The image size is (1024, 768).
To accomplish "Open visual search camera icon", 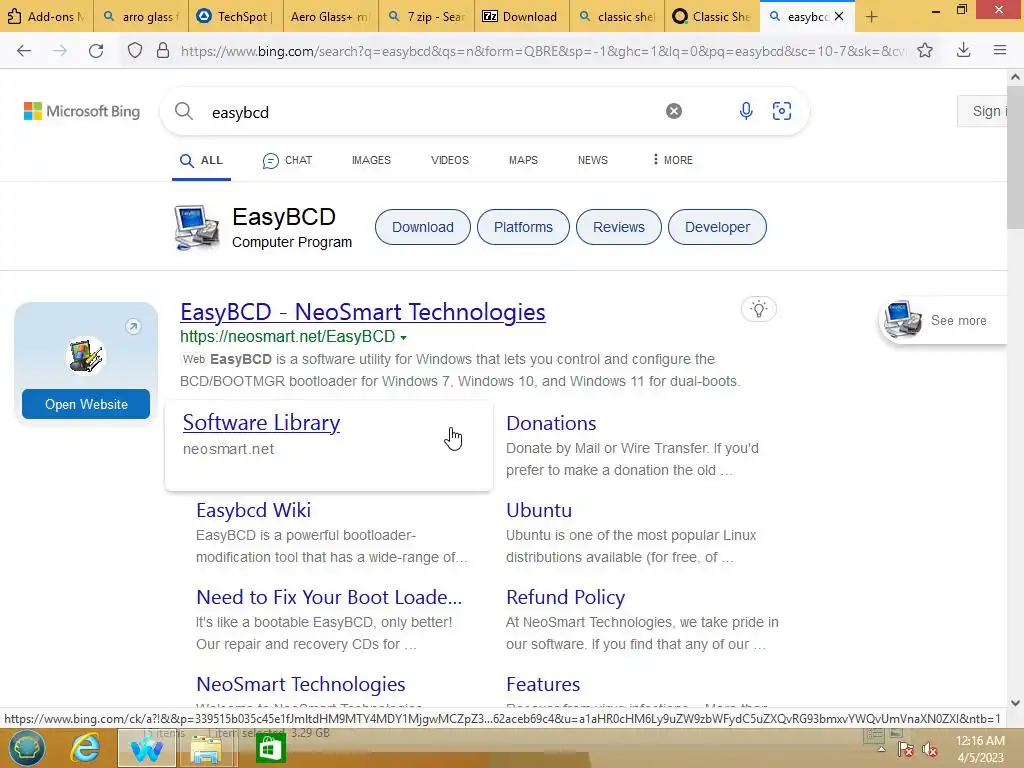I will [782, 111].
